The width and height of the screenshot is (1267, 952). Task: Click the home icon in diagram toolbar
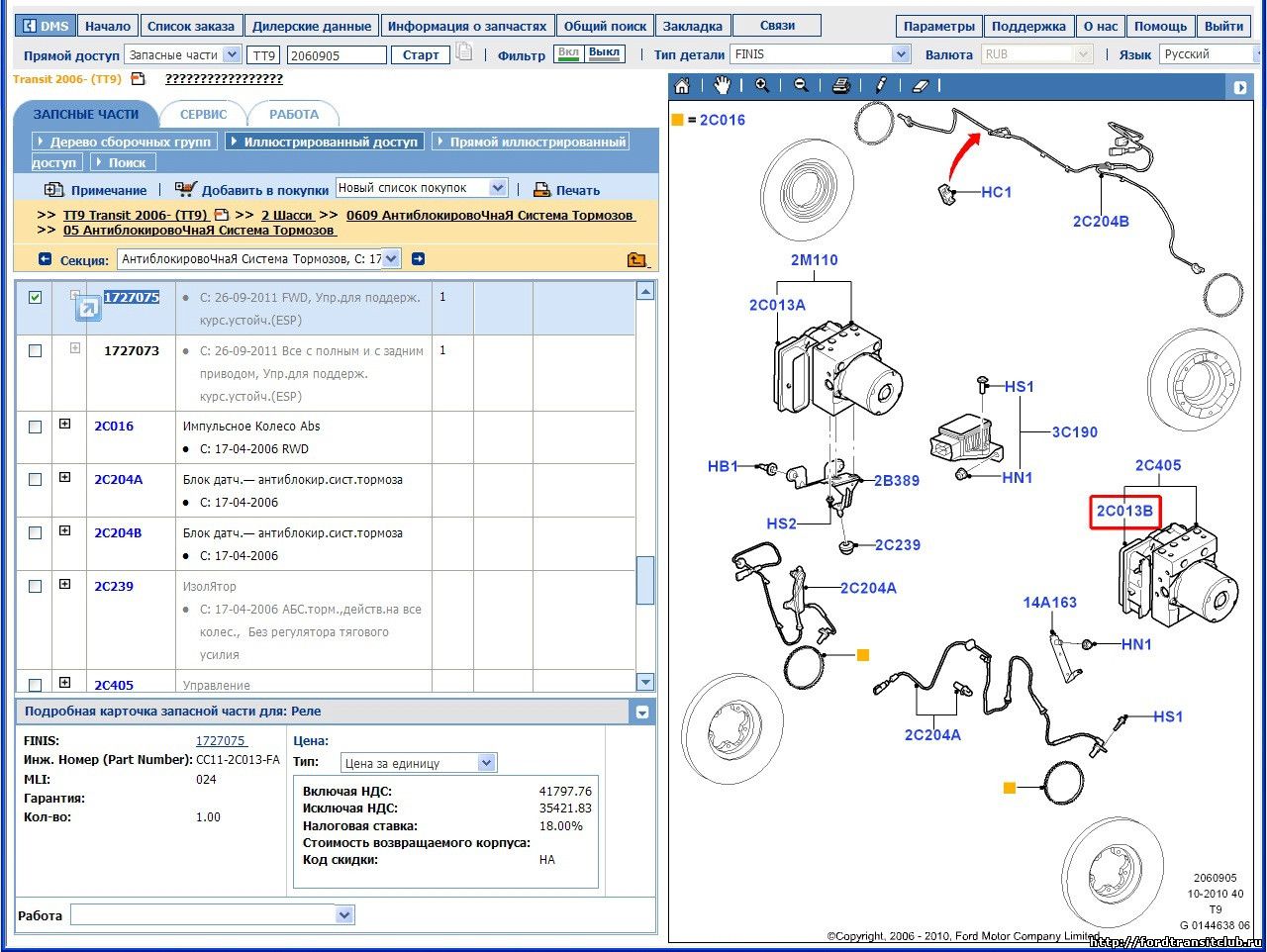(682, 86)
